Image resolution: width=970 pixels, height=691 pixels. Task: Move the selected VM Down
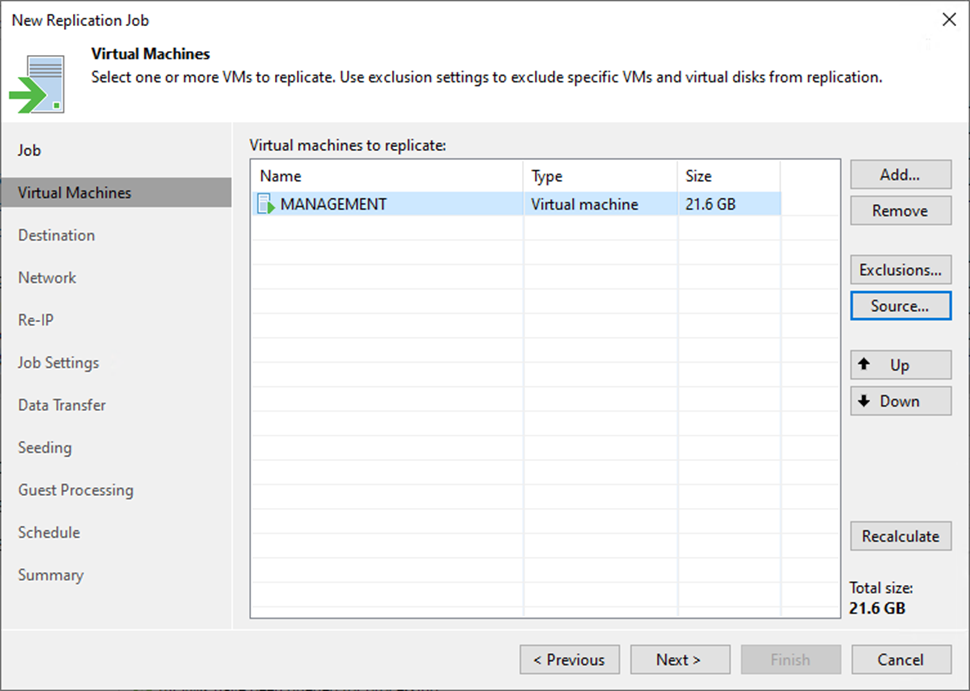[900, 401]
